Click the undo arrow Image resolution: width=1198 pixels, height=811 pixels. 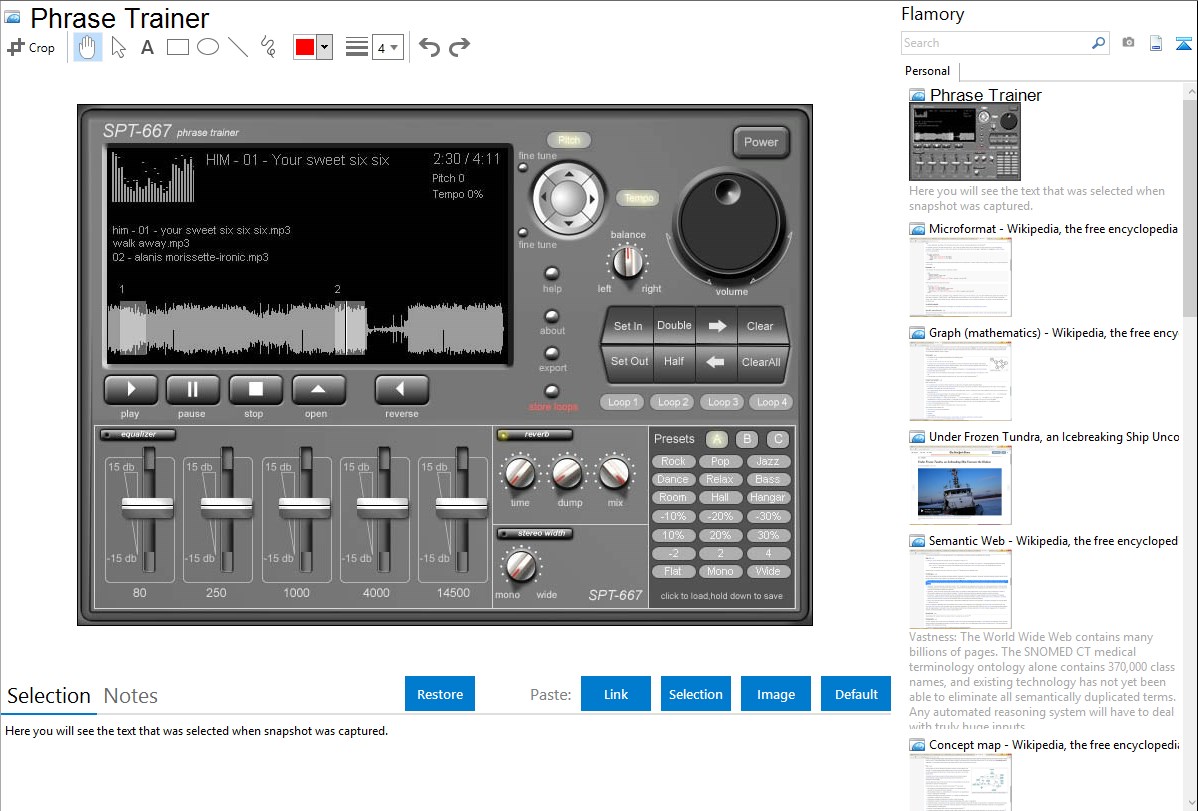(429, 47)
